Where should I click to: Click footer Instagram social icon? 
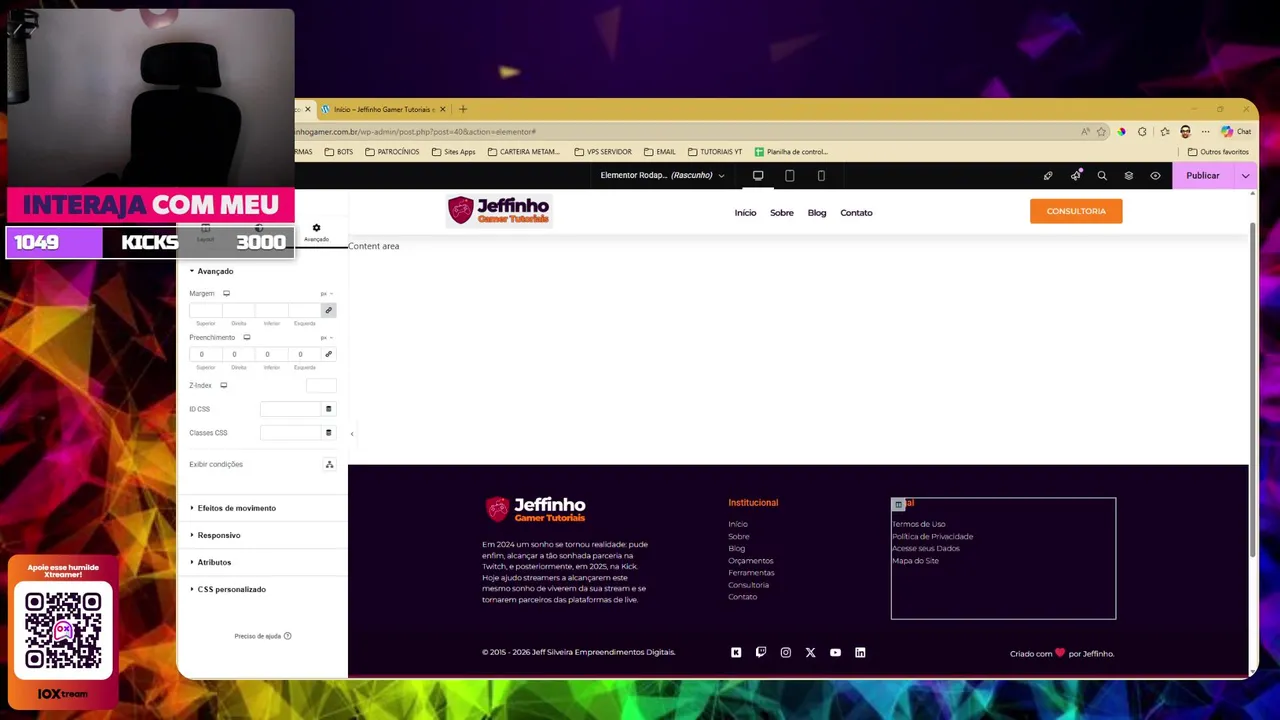(x=785, y=653)
